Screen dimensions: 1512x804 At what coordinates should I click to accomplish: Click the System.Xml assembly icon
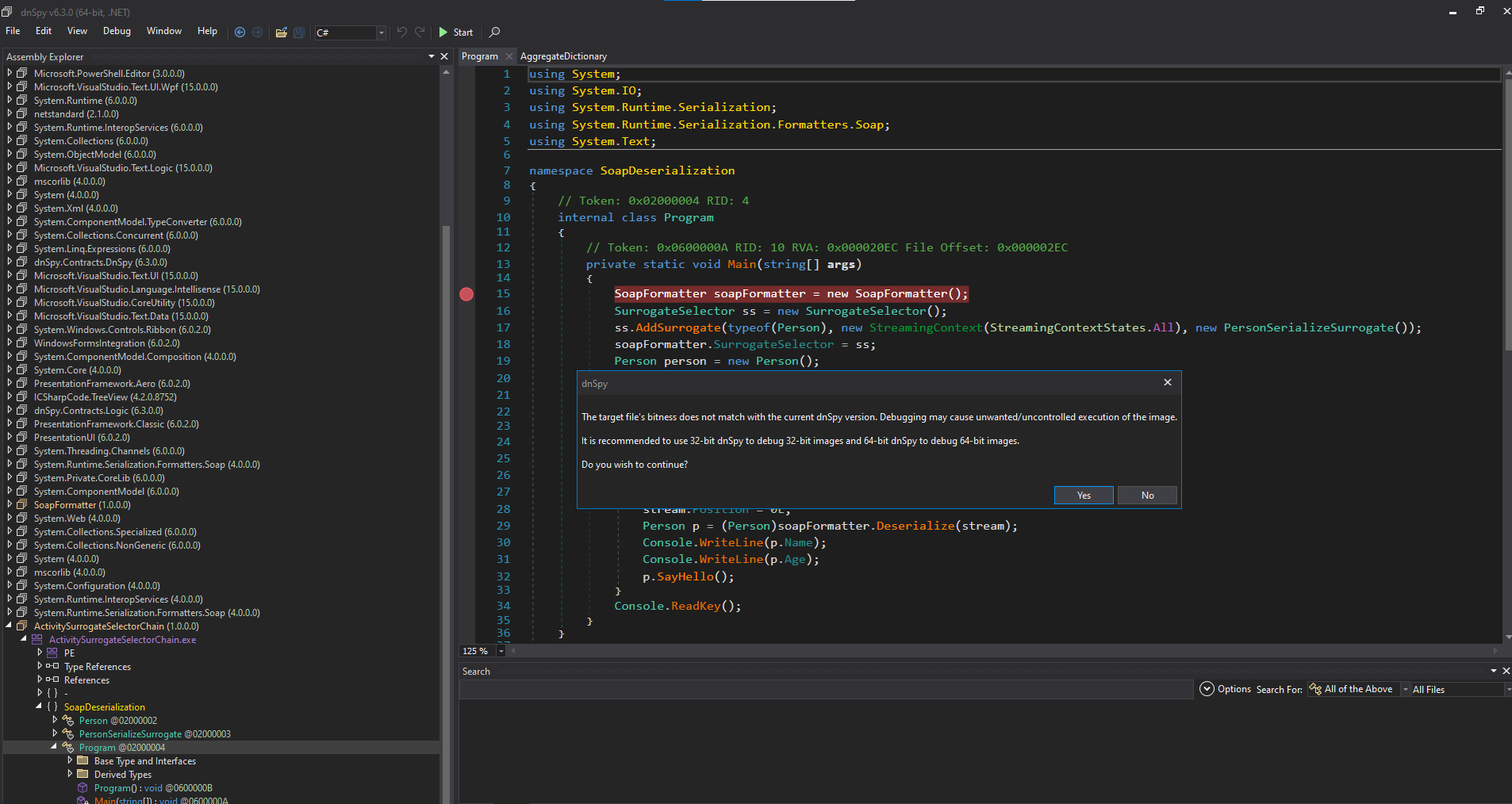click(x=22, y=208)
